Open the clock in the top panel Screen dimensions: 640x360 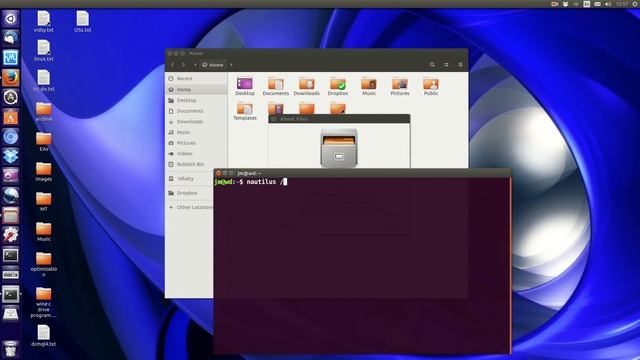click(x=622, y=4)
